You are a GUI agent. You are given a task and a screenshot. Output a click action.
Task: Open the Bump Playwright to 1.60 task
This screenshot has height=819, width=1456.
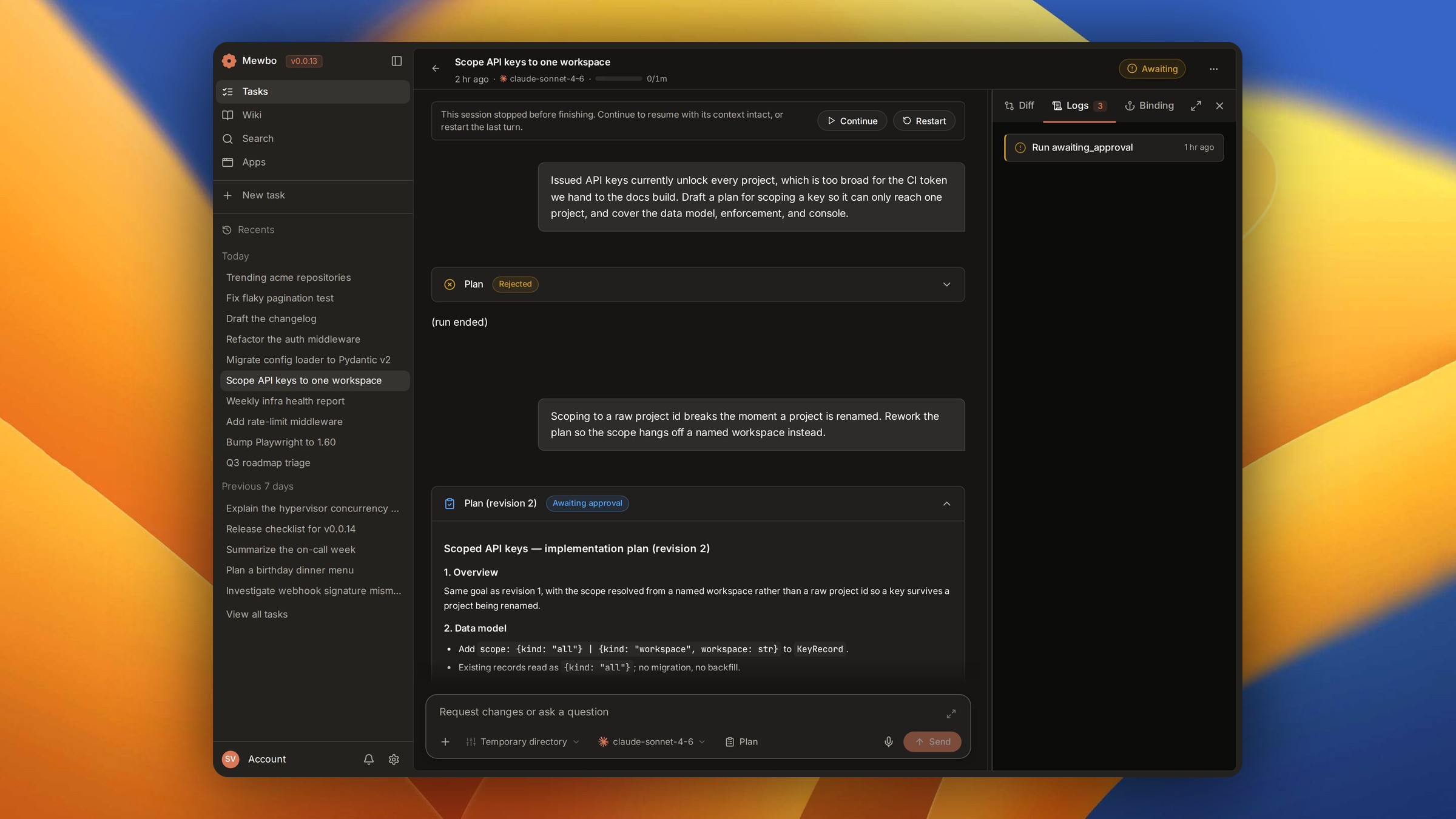315,443
